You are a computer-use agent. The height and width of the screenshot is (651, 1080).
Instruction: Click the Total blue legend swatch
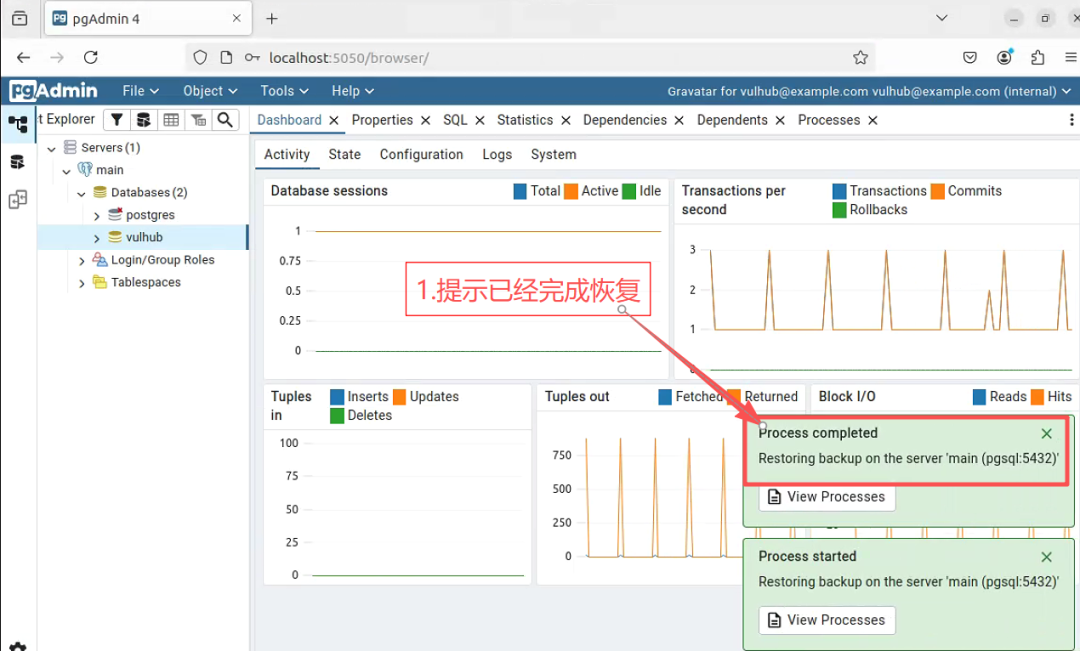520,191
